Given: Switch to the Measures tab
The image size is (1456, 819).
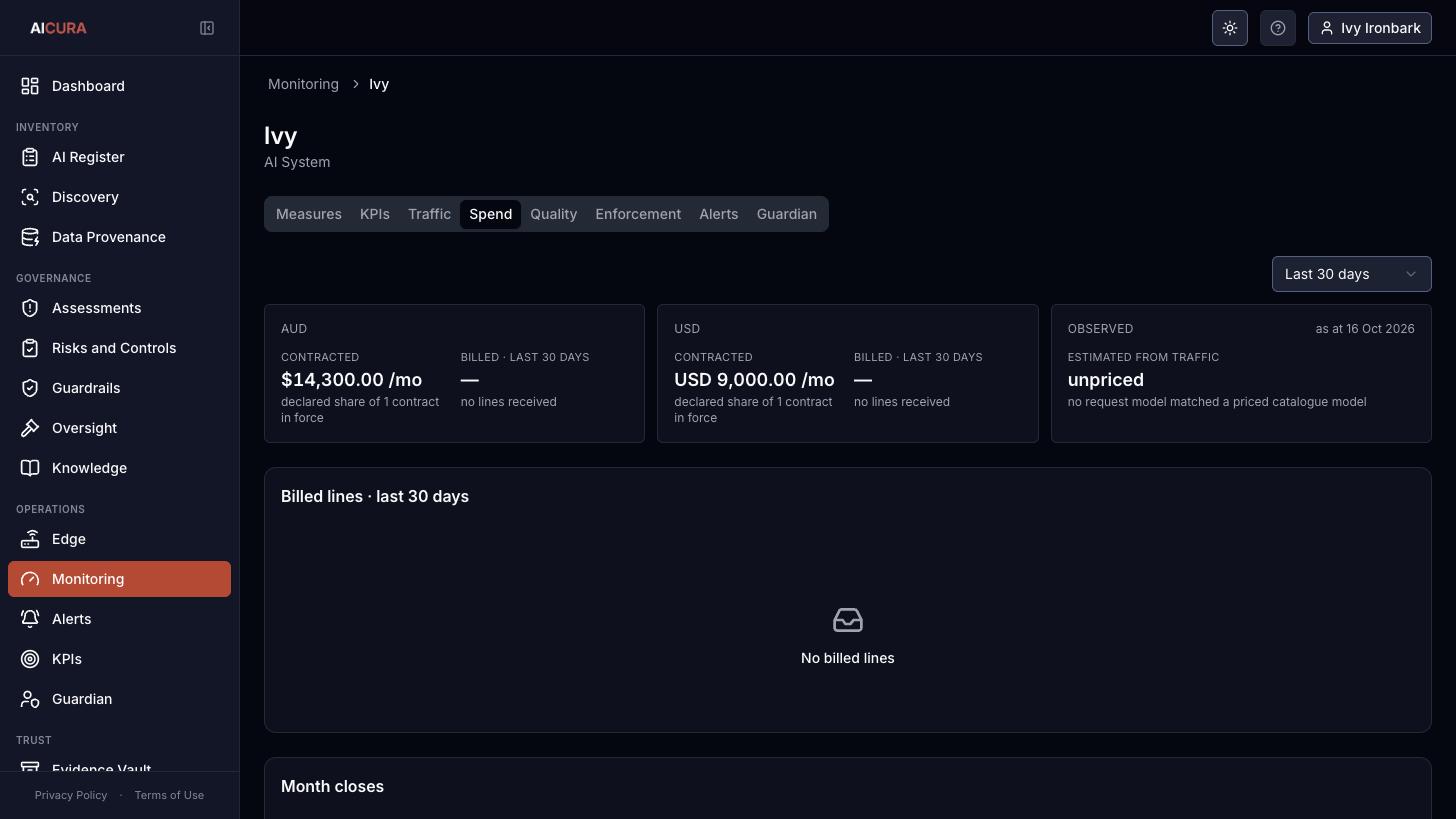Looking at the screenshot, I should [x=309, y=214].
